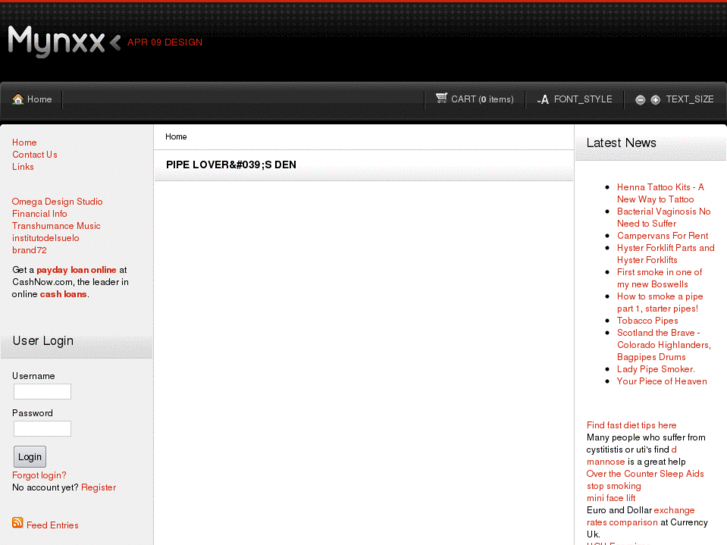Viewport: 727px width, 545px height.
Task: Visit Omega Design Studio link
Action: tap(57, 201)
